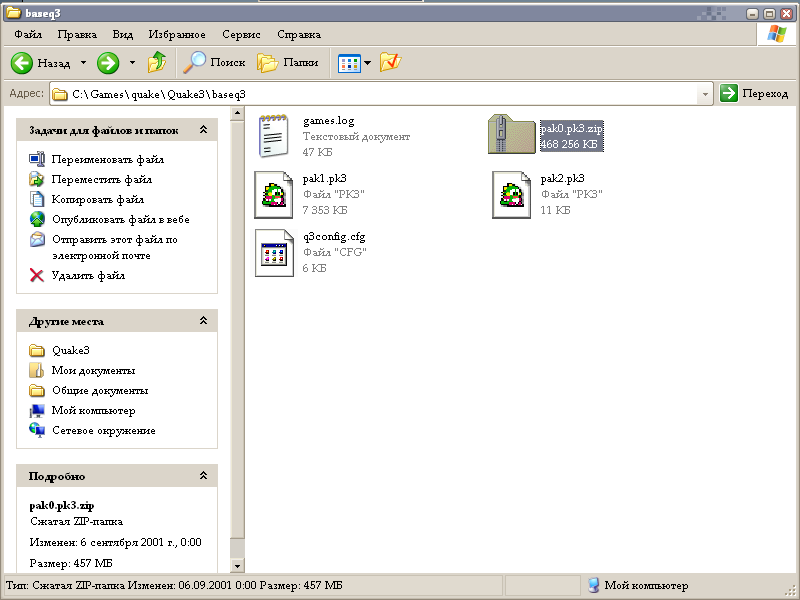This screenshot has height=600, width=800.
Task: Click the move file icon
Action: pos(37,179)
